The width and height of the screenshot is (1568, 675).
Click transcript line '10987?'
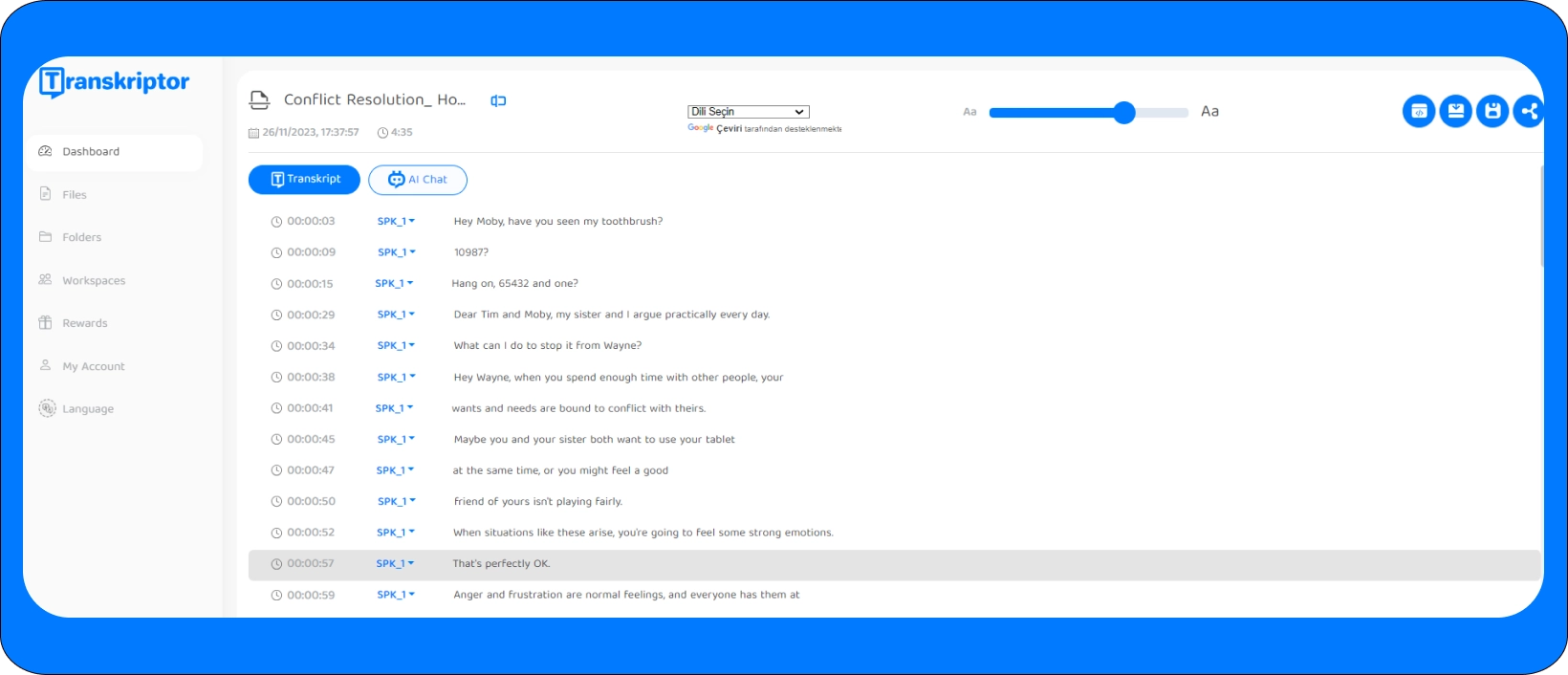(x=471, y=252)
